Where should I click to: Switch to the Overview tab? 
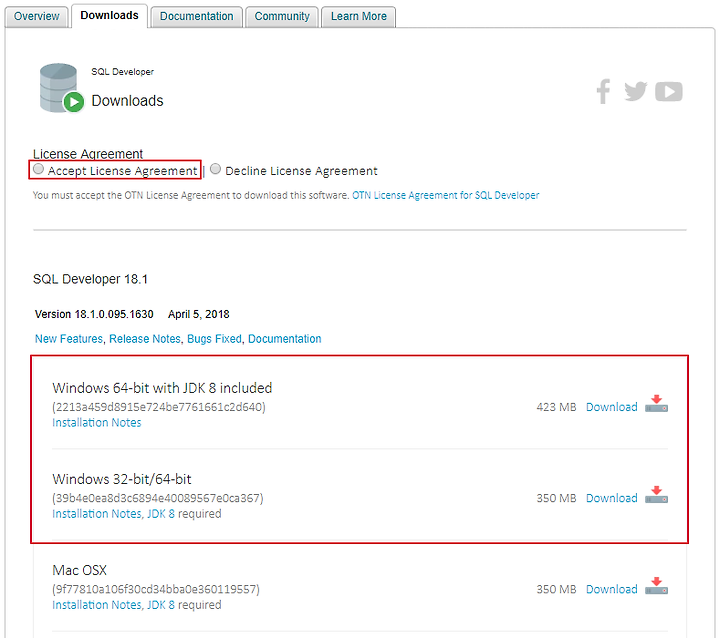coord(37,17)
